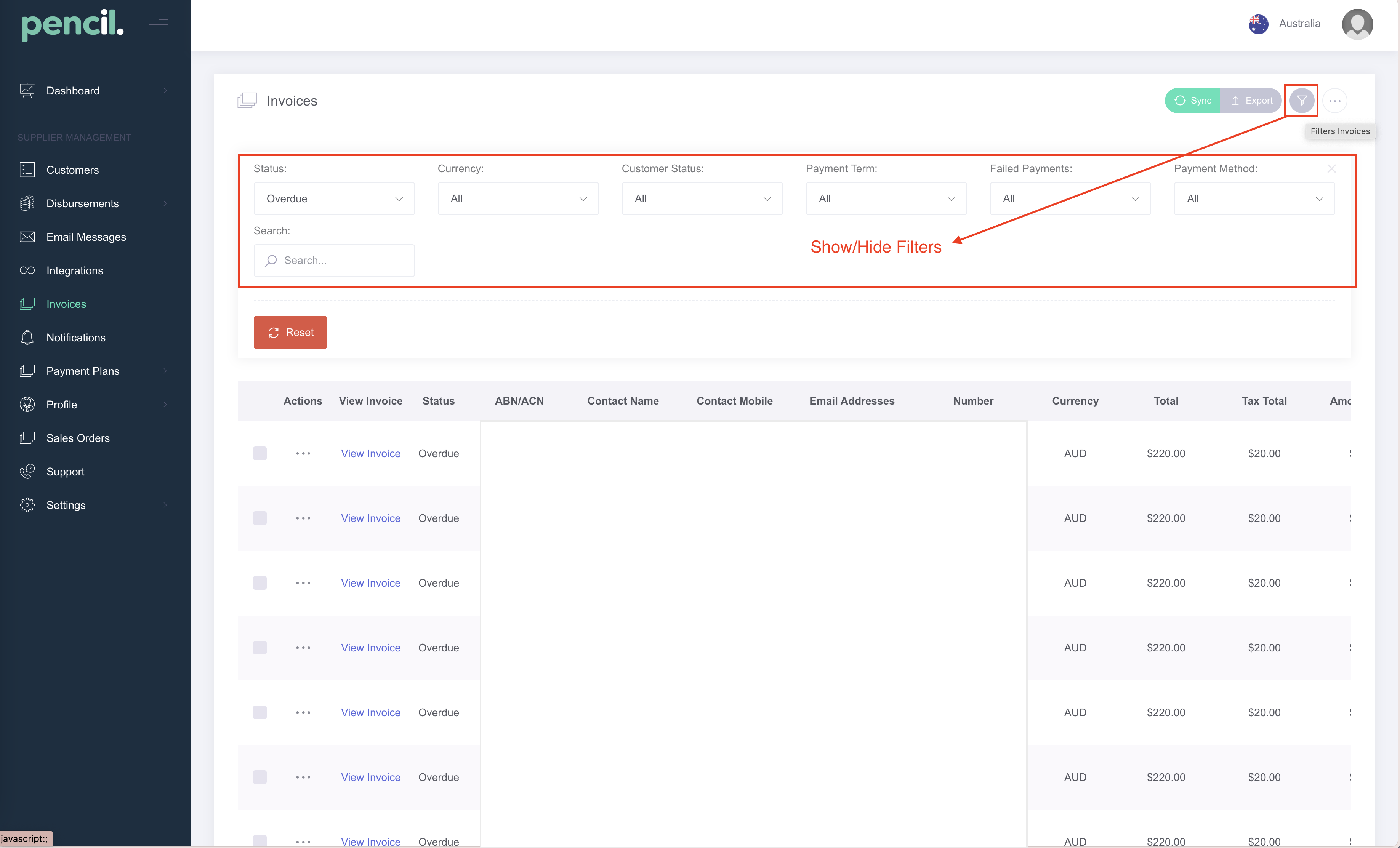The image size is (1400, 848).
Task: Tick the checkbox of the second invoice row
Action: (x=259, y=518)
